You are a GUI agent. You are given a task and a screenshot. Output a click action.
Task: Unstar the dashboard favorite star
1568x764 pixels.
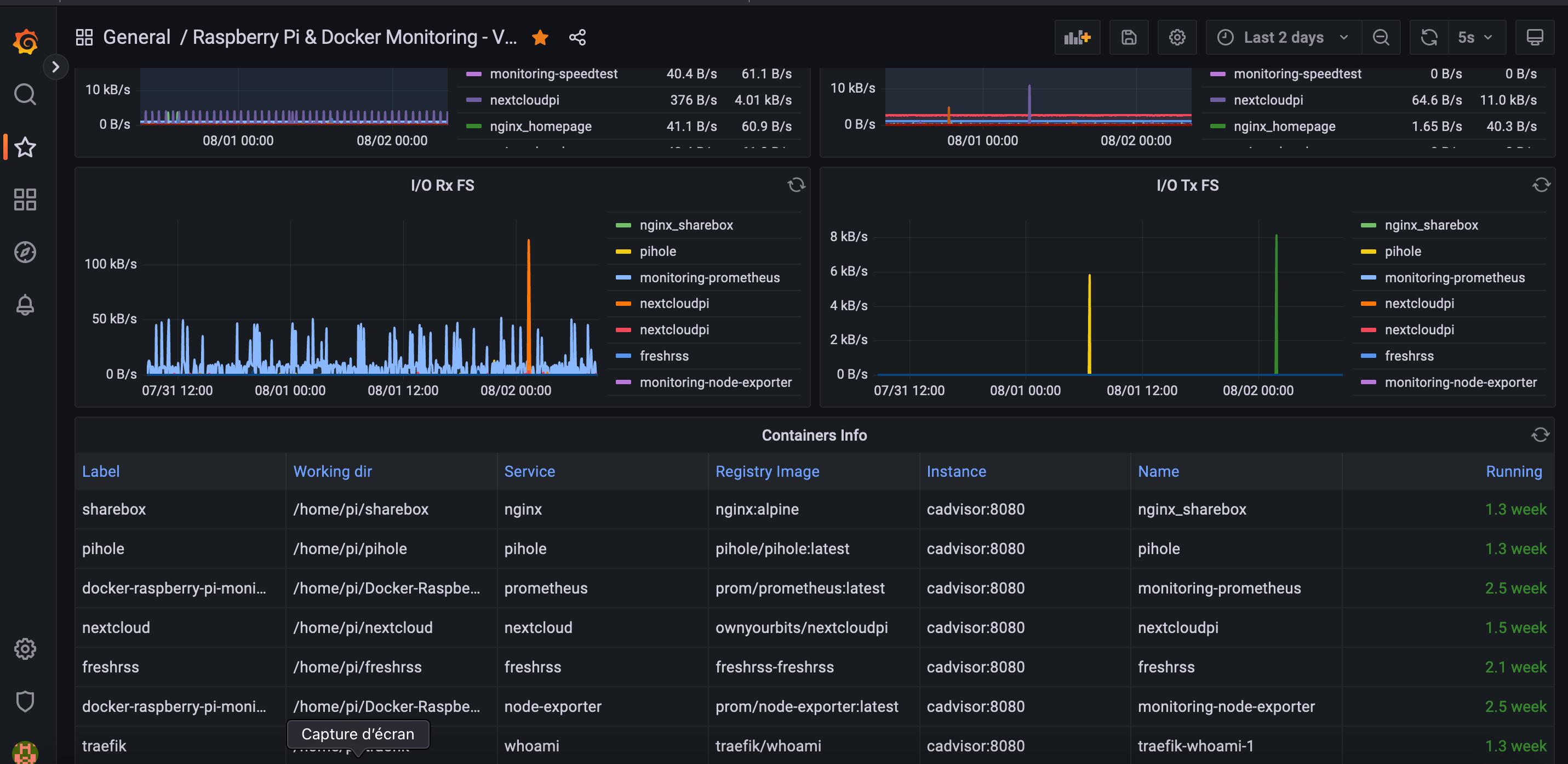tap(540, 38)
